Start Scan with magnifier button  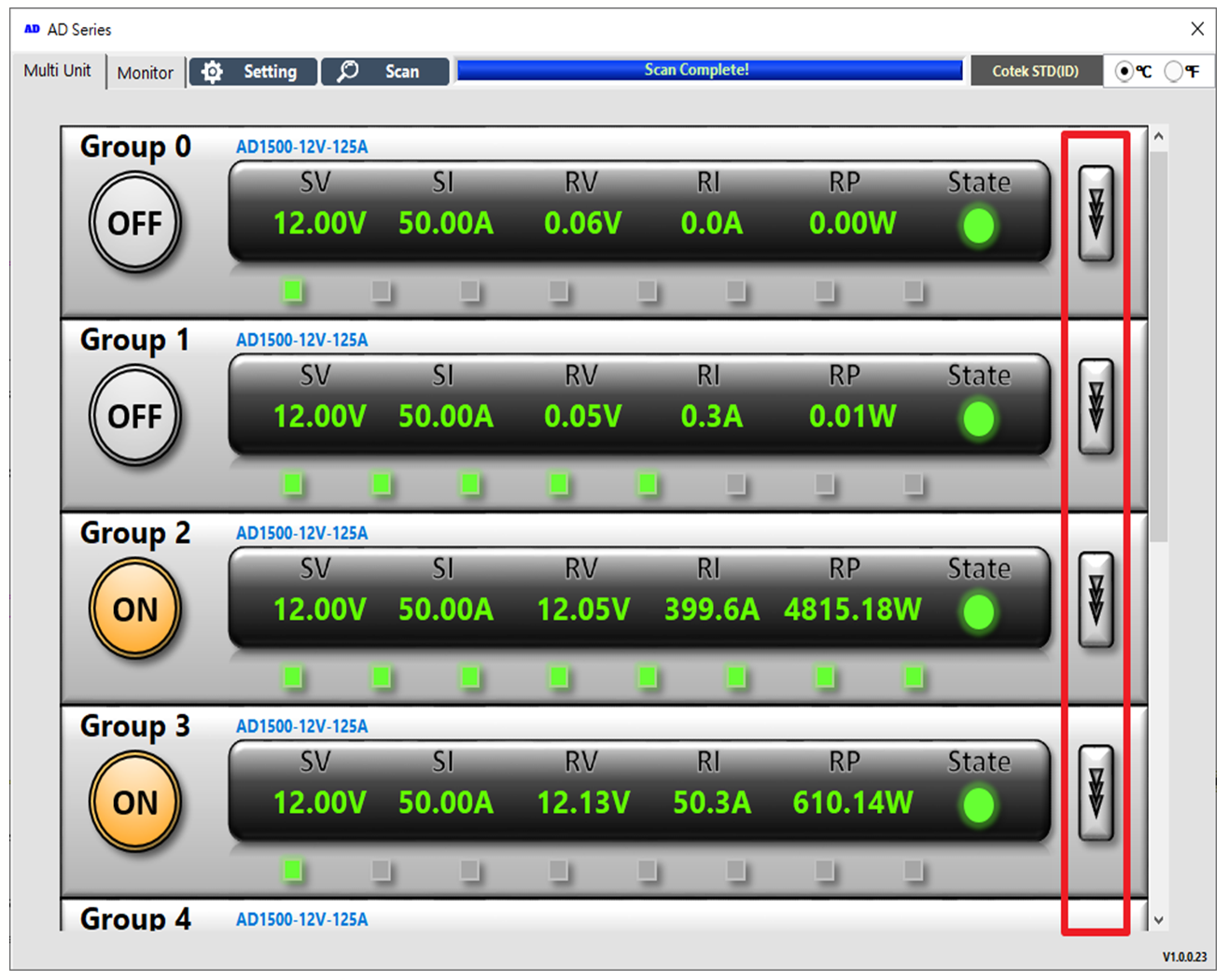[384, 72]
